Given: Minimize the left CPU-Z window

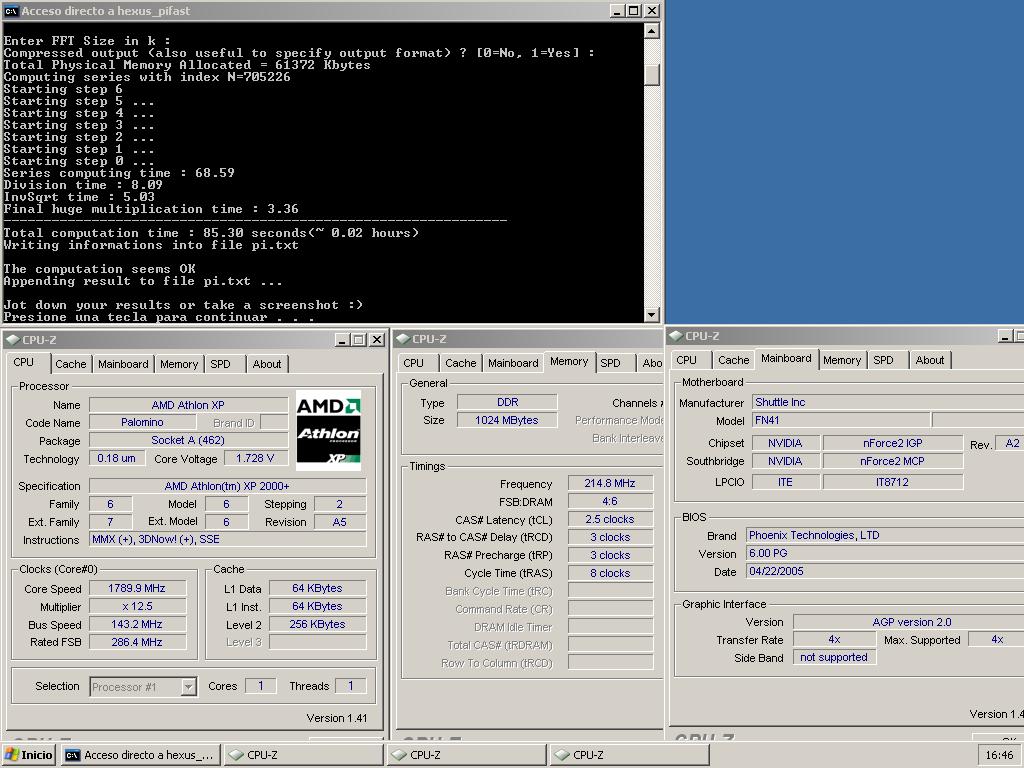Looking at the screenshot, I should tap(342, 340).
